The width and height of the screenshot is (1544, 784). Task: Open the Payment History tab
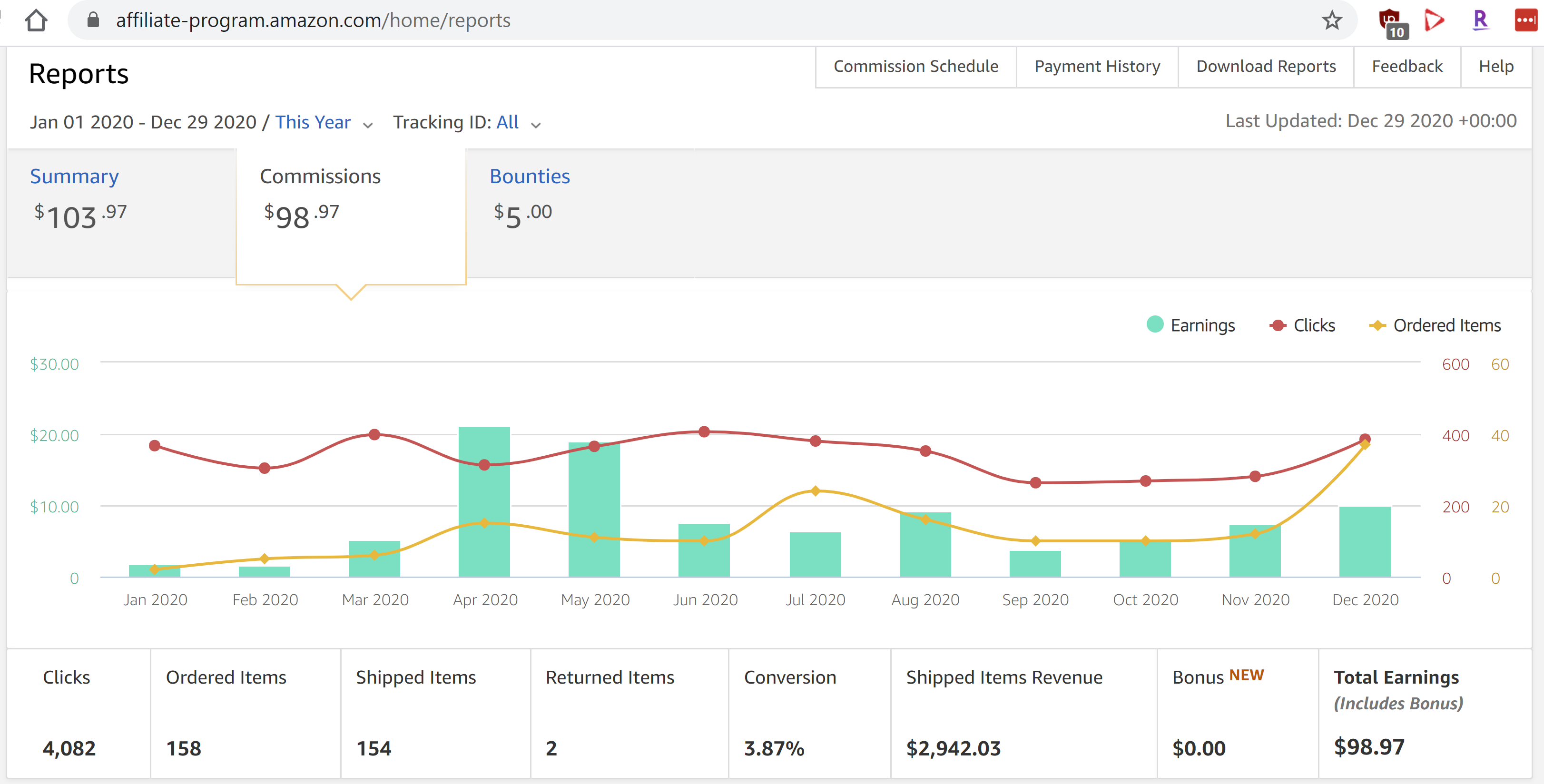point(1097,67)
